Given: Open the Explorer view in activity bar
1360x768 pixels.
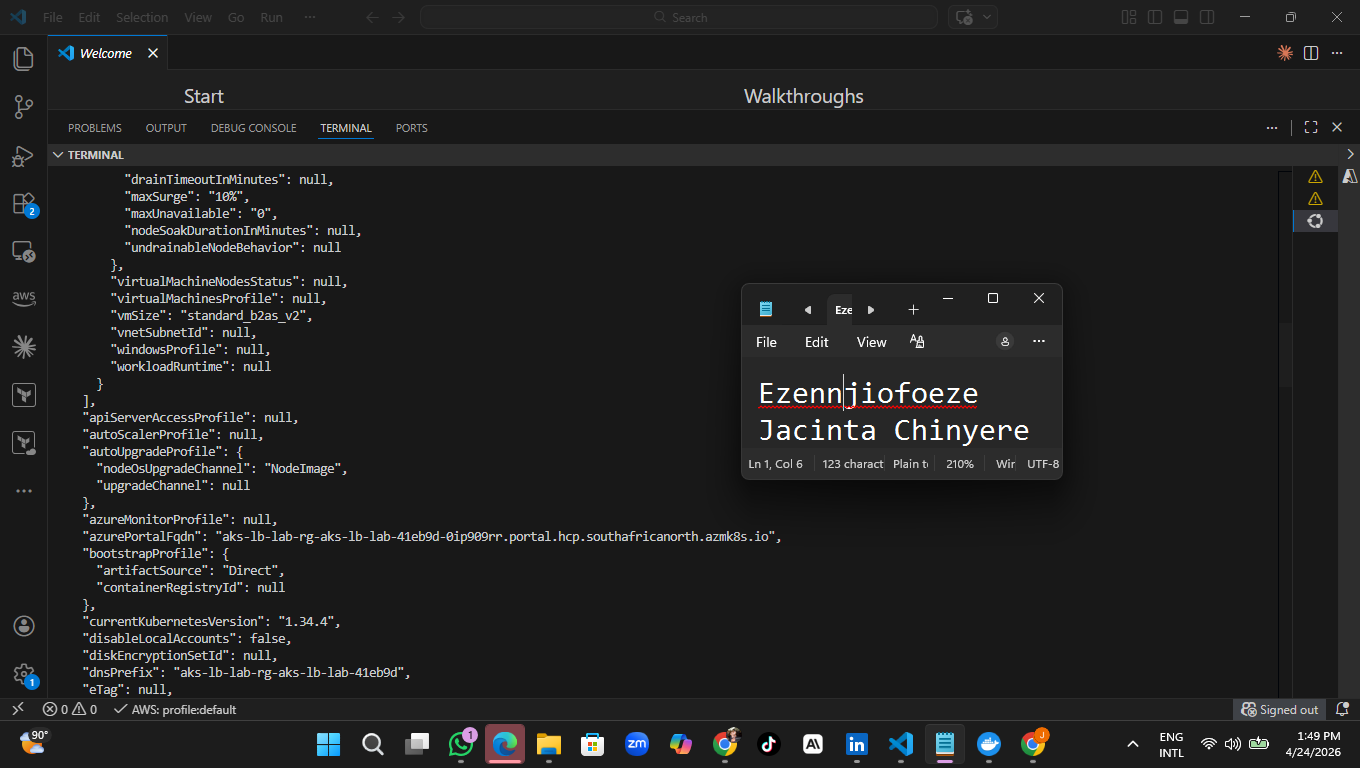Looking at the screenshot, I should pyautogui.click(x=24, y=58).
